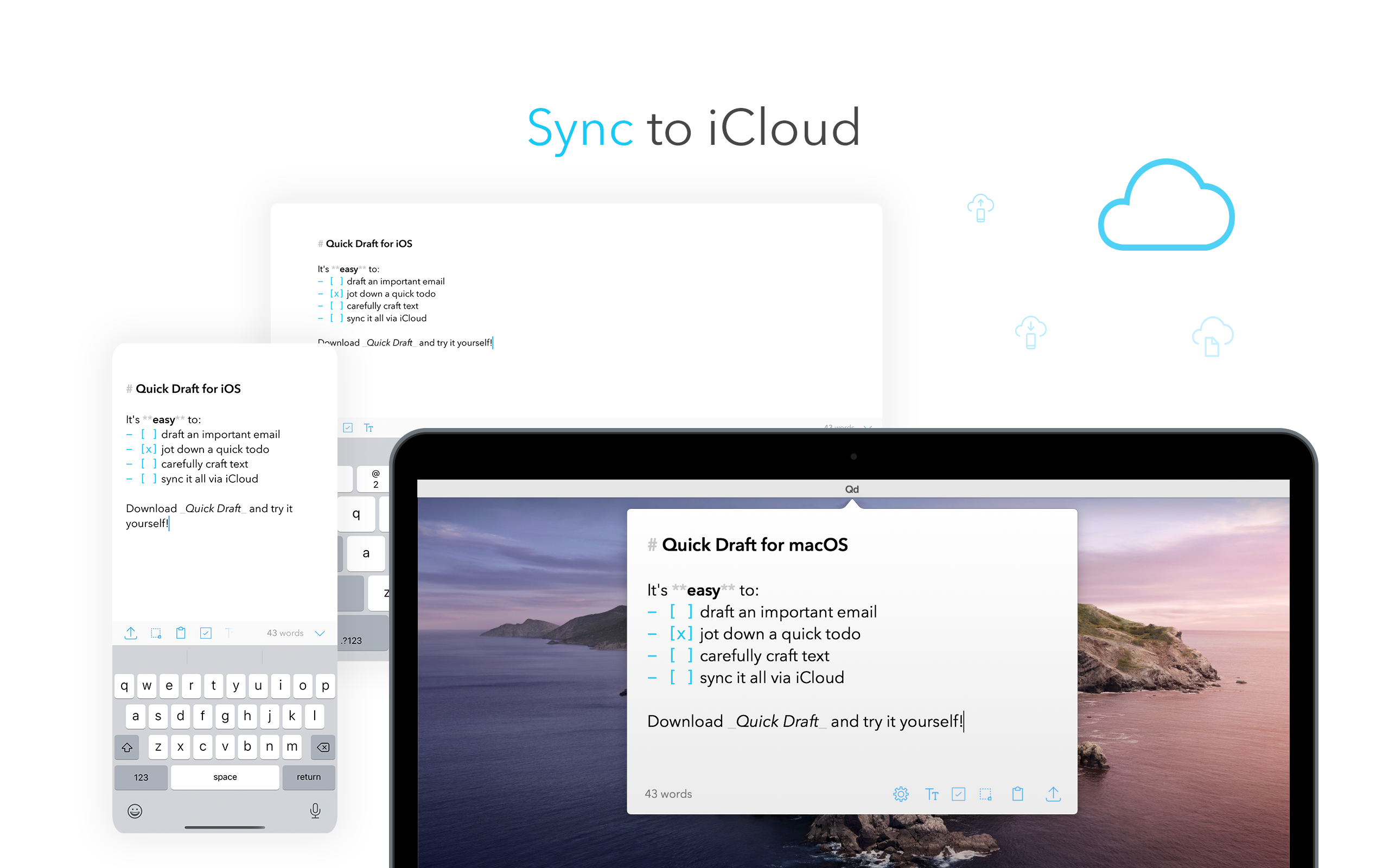The height and width of the screenshot is (868, 1389).
Task: Tap the a key on iPad keyboard
Action: pos(366,553)
